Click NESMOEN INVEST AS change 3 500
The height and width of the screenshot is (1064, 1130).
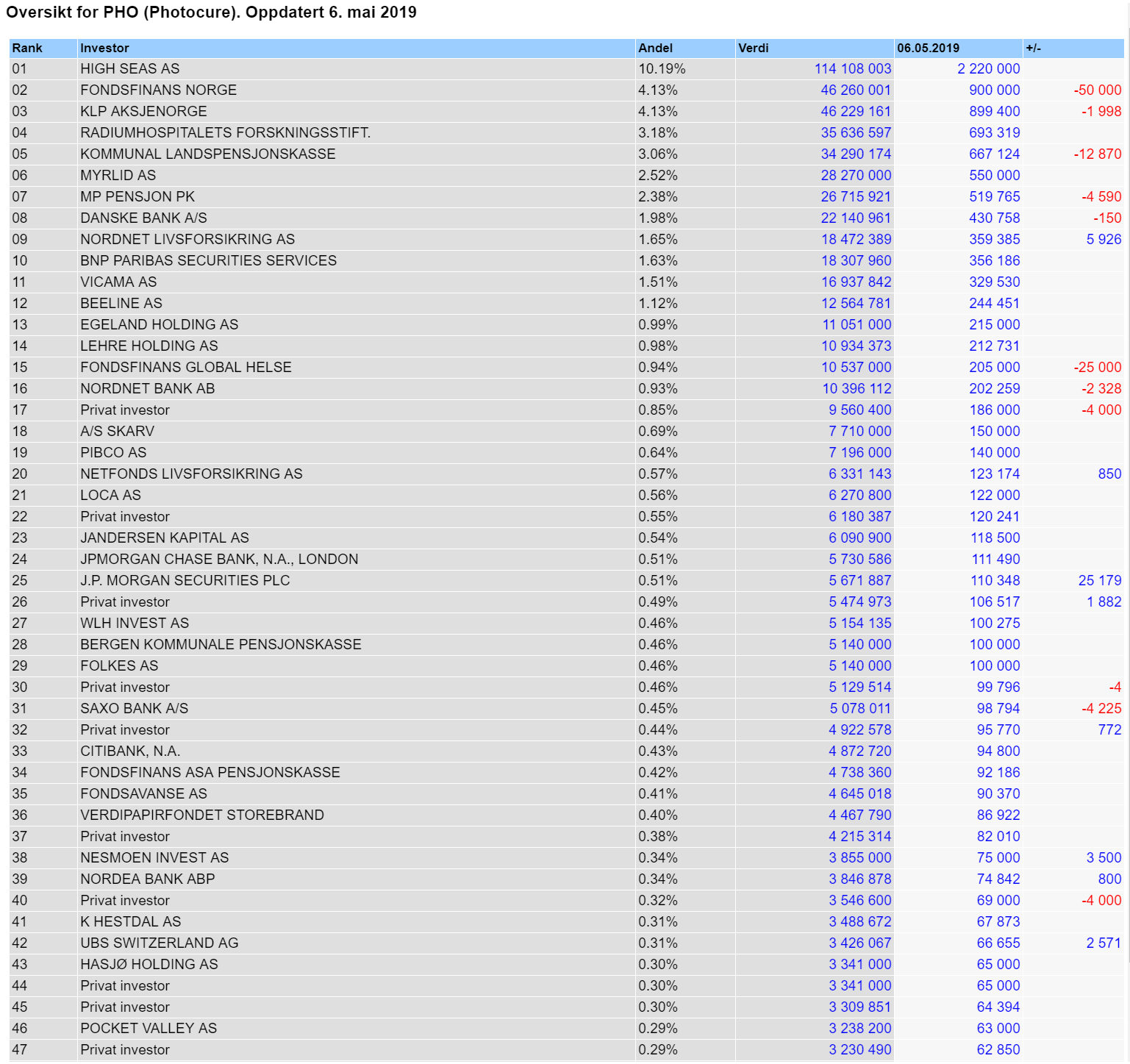1104,857
